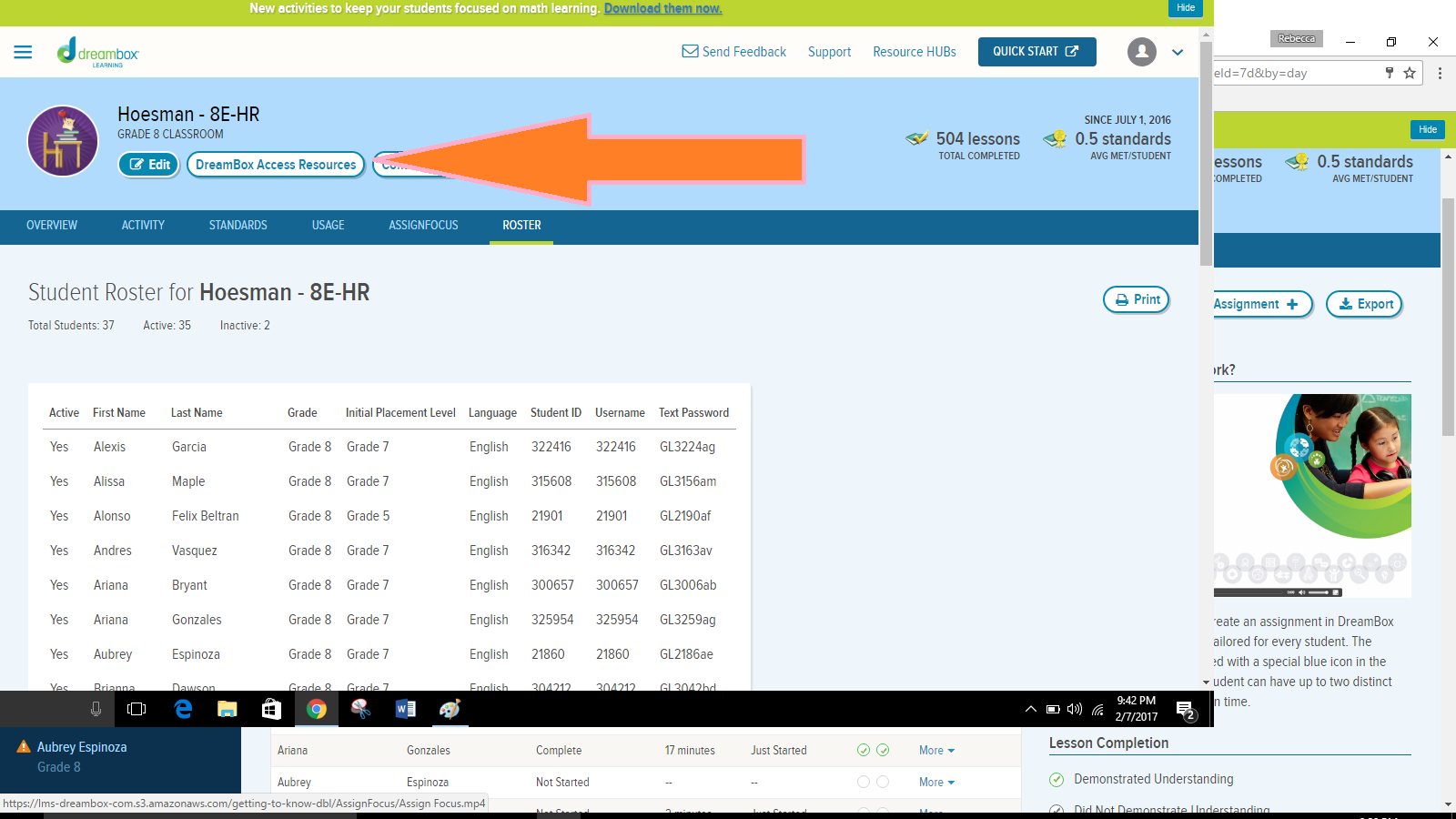Expand More dropdown for Ariana Gonzales
The width and height of the screenshot is (1456, 819).
pyautogui.click(x=936, y=751)
